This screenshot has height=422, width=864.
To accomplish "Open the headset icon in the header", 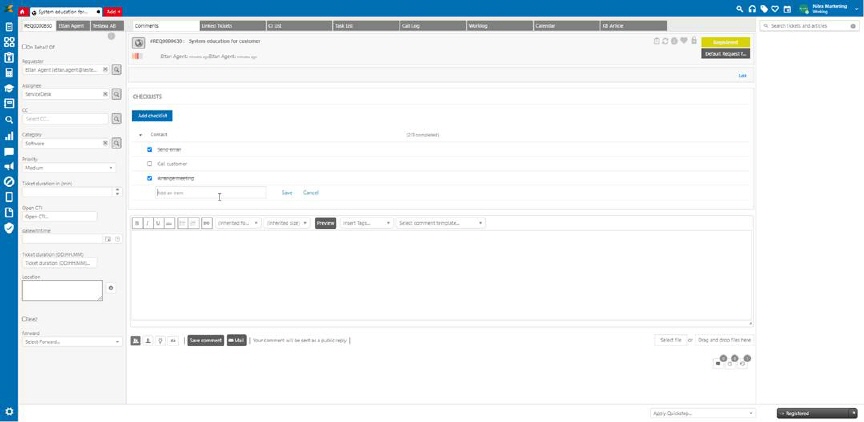I will 752,9.
